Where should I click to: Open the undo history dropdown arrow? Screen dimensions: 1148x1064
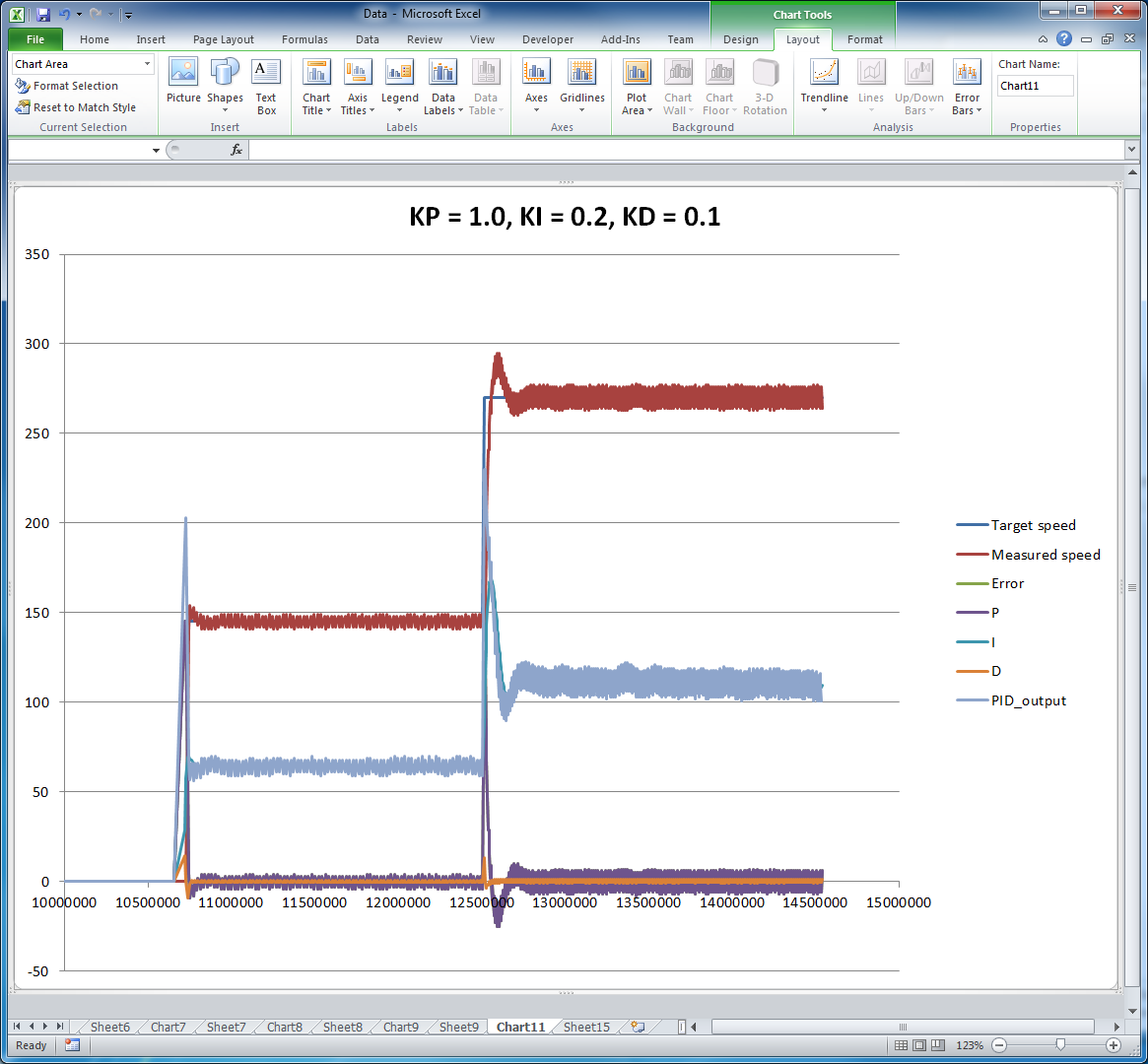click(78, 14)
